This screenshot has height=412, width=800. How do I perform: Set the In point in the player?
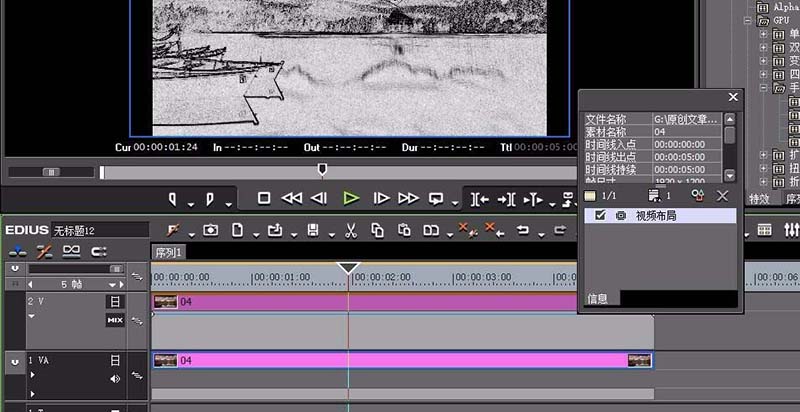tap(172, 199)
